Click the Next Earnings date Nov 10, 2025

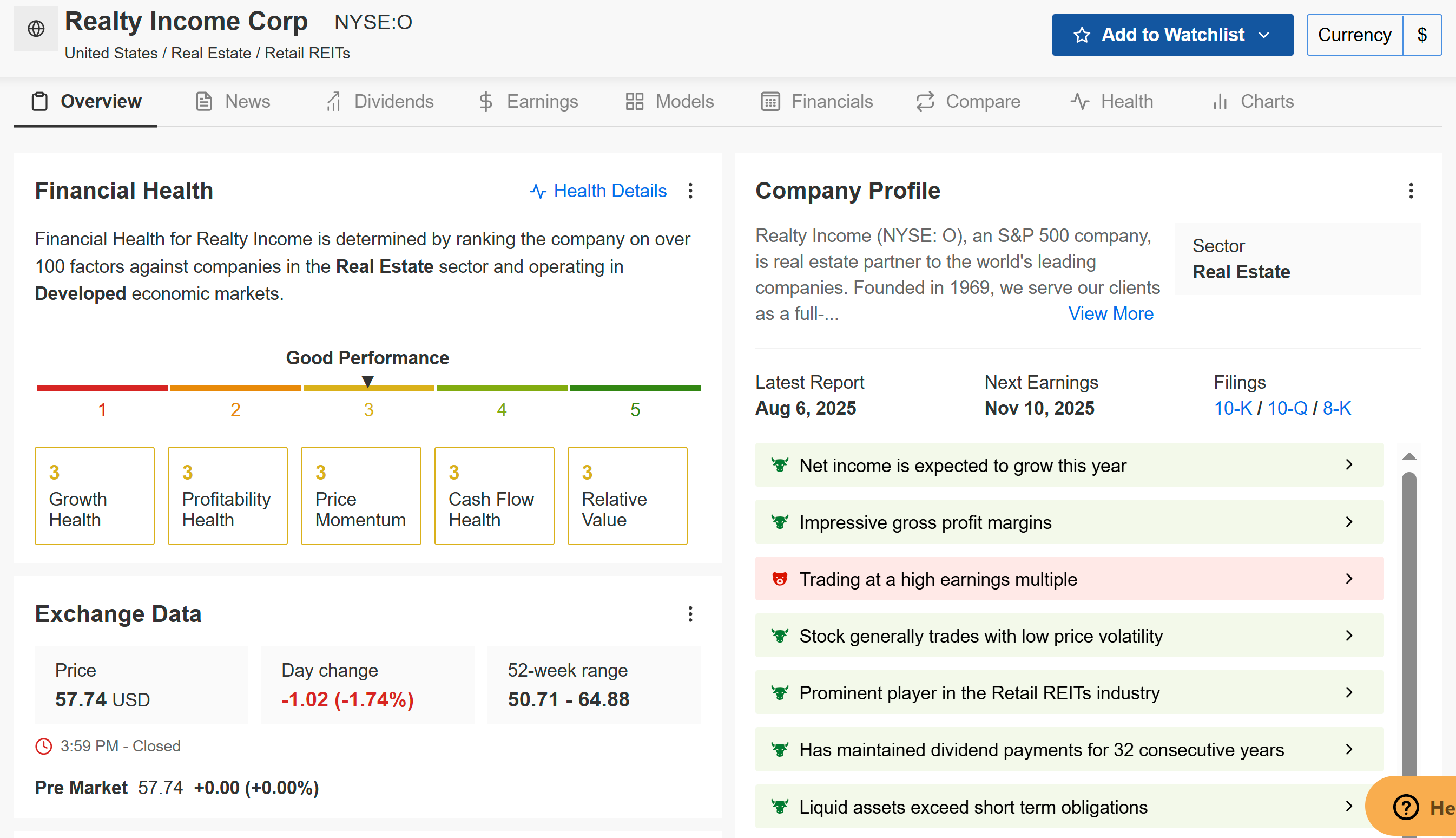1039,408
